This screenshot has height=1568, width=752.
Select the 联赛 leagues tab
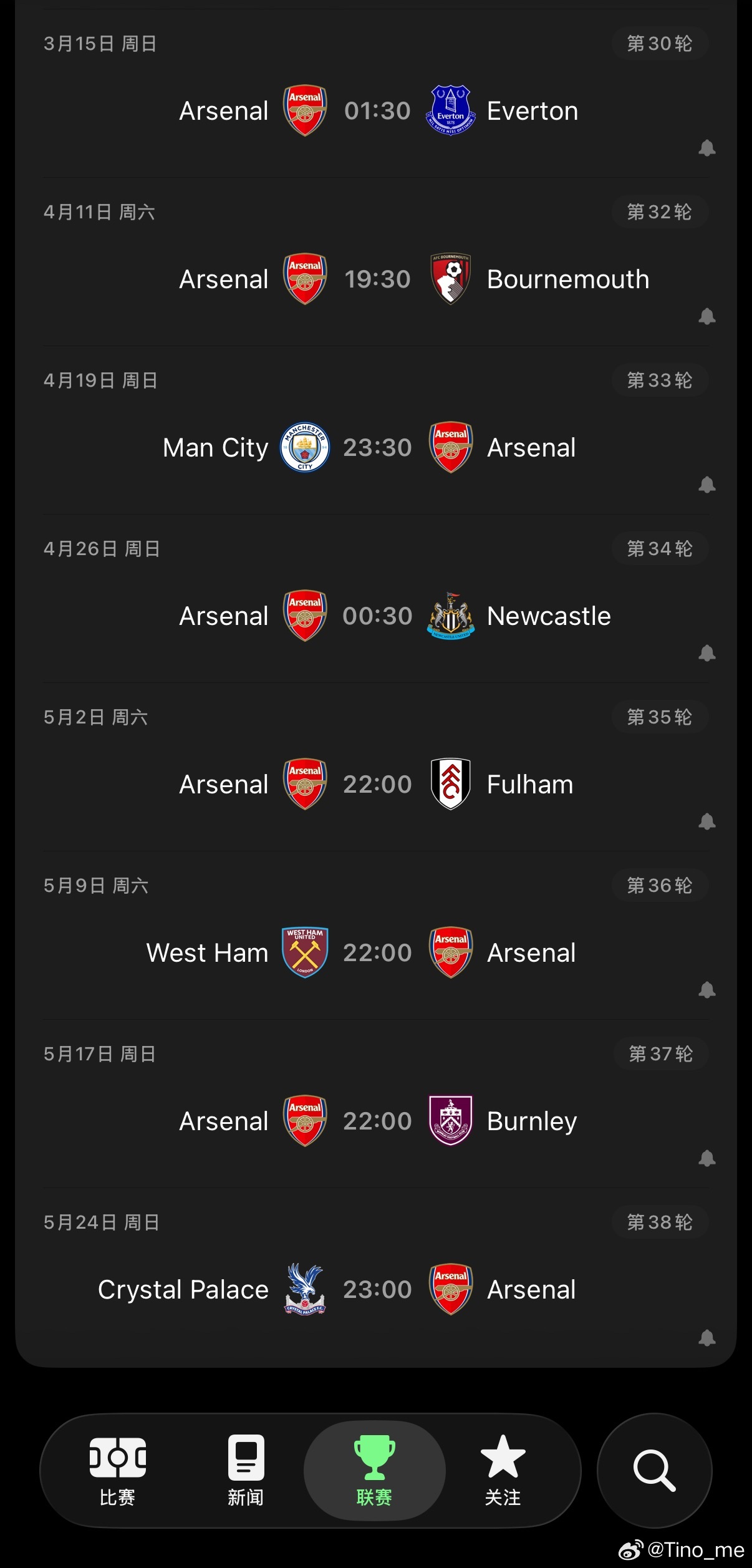[374, 1471]
